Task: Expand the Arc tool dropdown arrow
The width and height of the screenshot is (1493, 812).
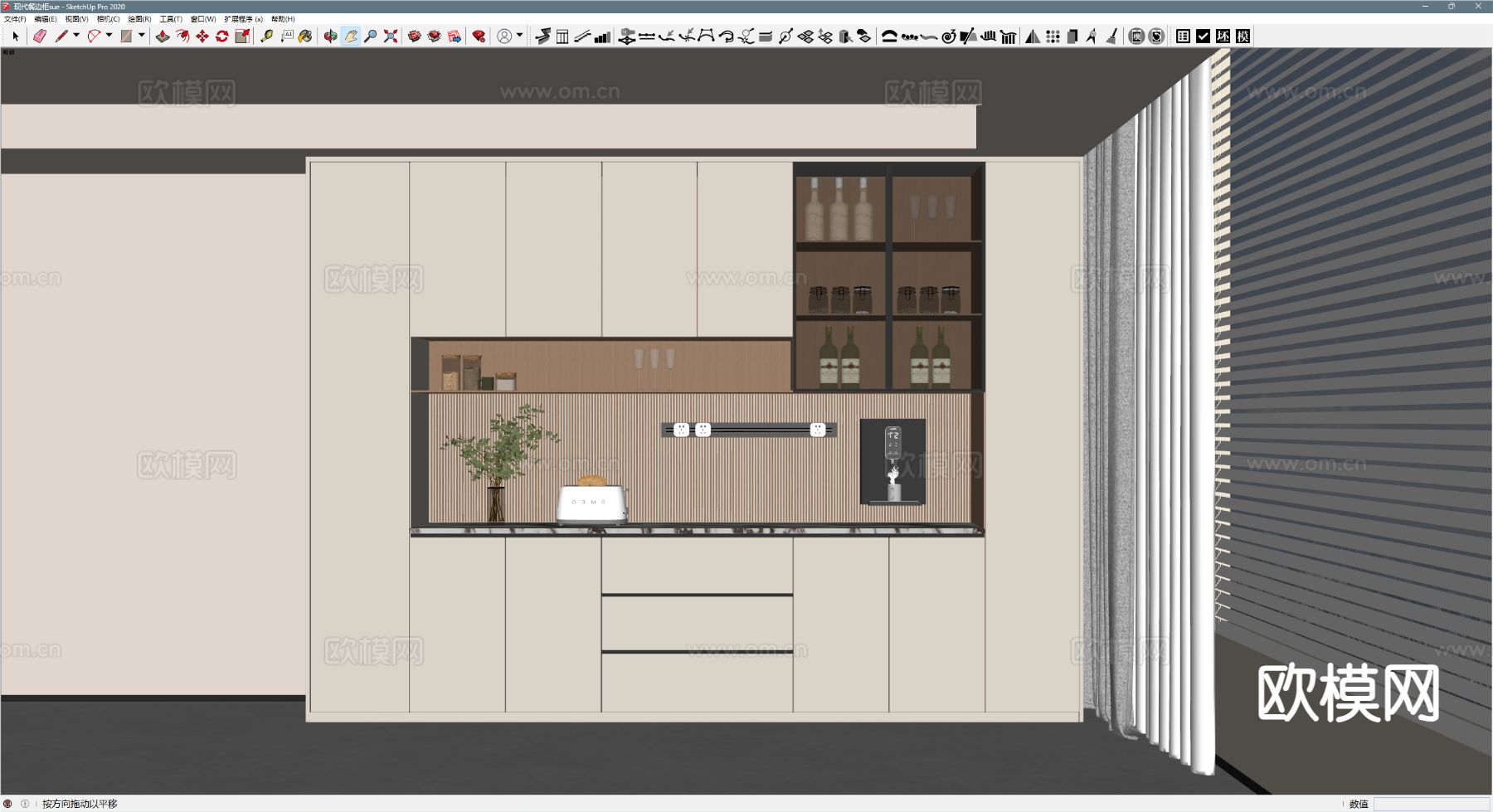Action: 109,36
